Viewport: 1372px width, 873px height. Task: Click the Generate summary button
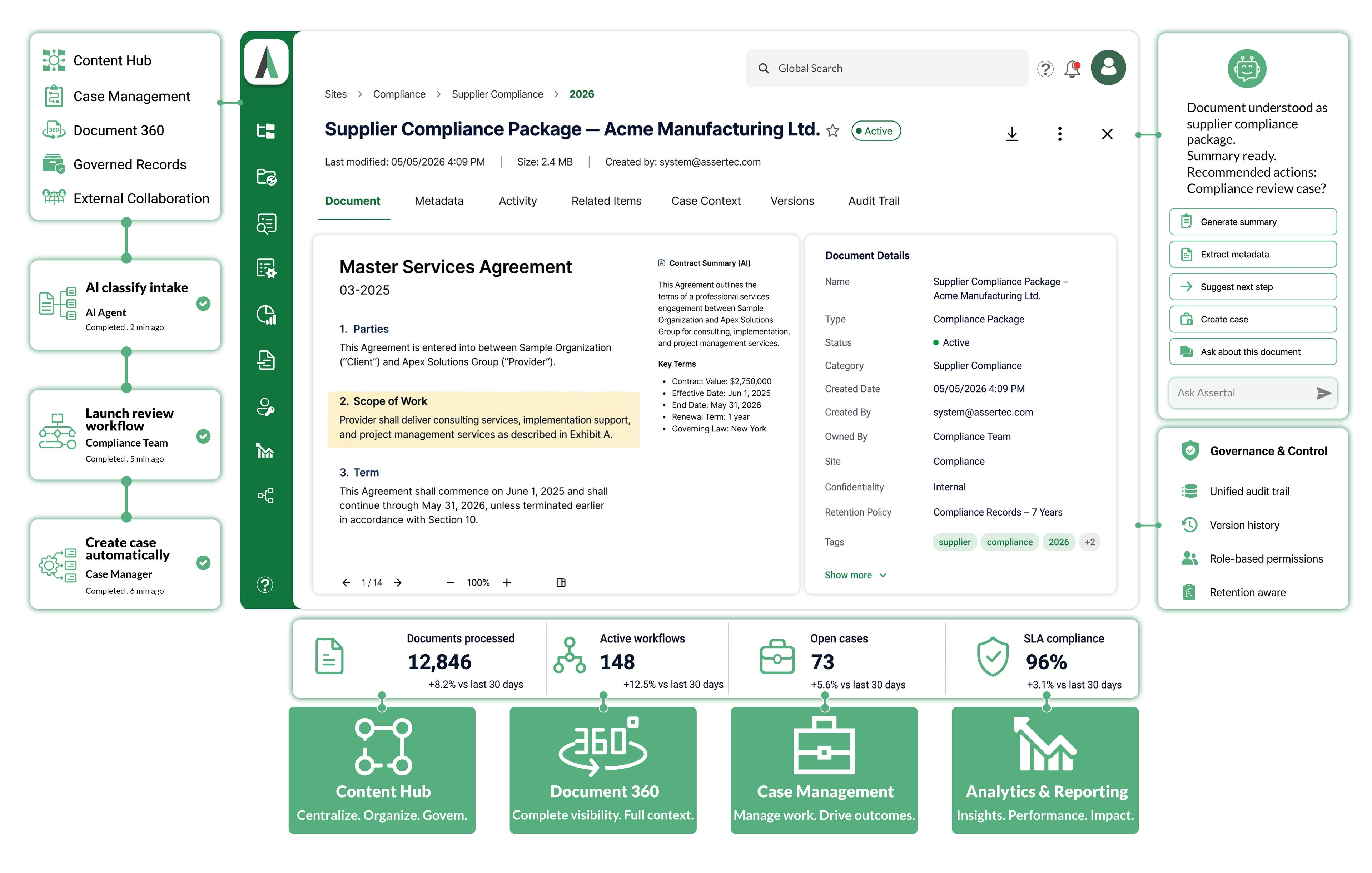[x=1253, y=222]
